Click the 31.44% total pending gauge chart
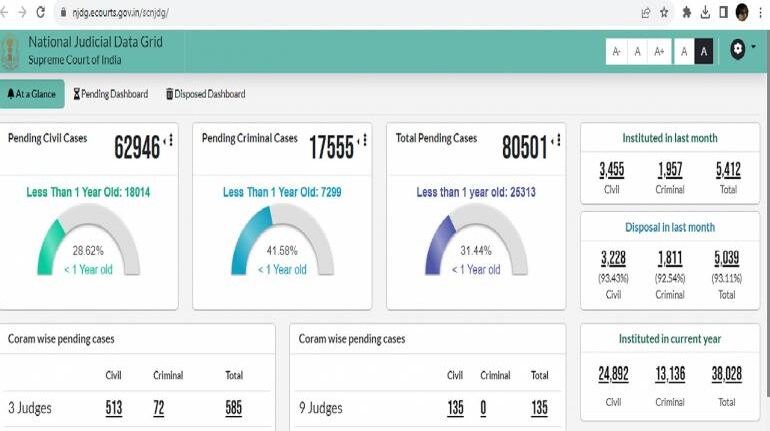Viewport: 770px width, 431px height. tap(476, 240)
